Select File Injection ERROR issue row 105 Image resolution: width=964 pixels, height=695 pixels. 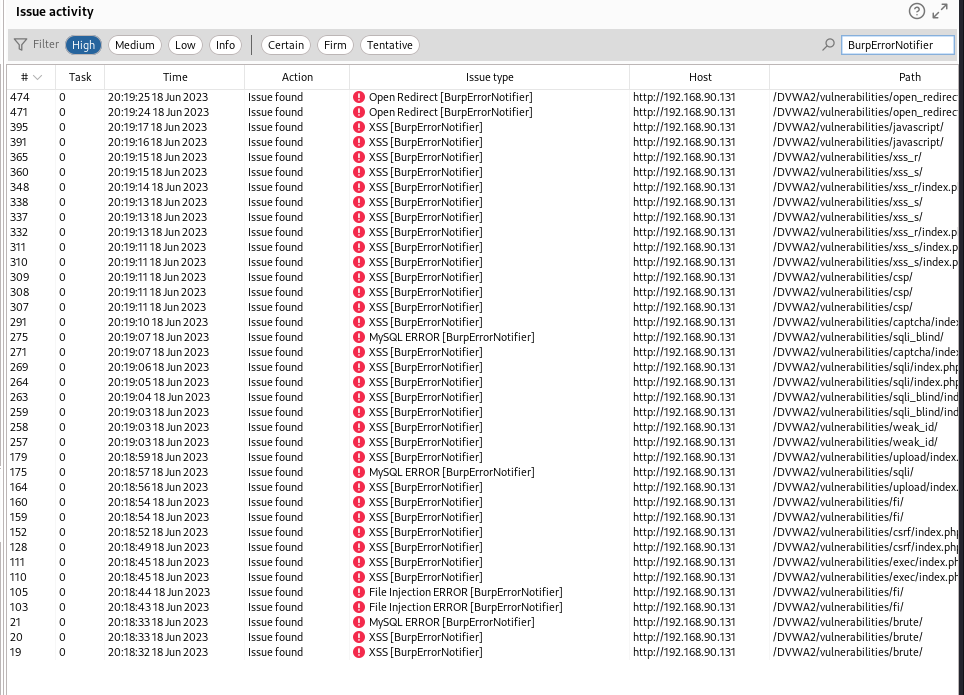(465, 592)
